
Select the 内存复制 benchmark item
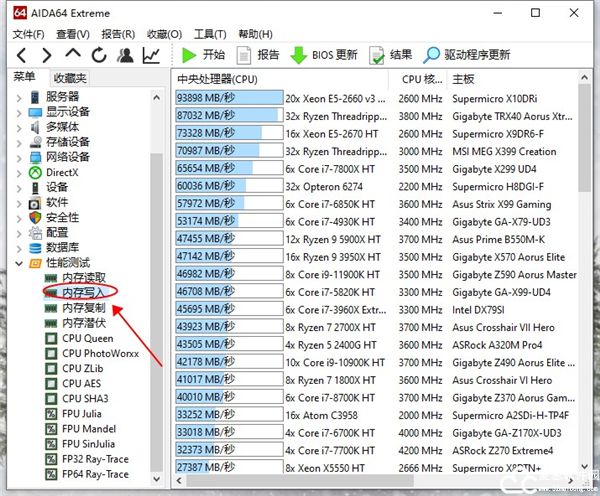click(x=84, y=308)
